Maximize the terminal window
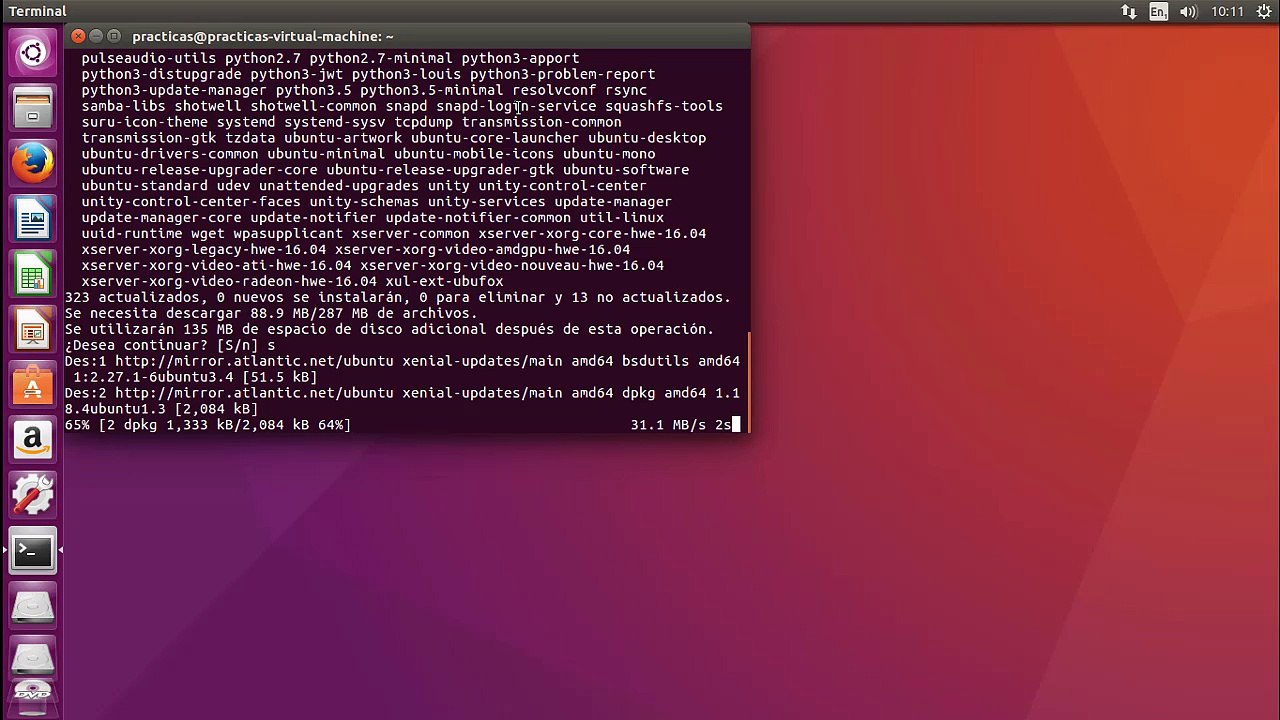The width and height of the screenshot is (1280, 720). tap(114, 36)
